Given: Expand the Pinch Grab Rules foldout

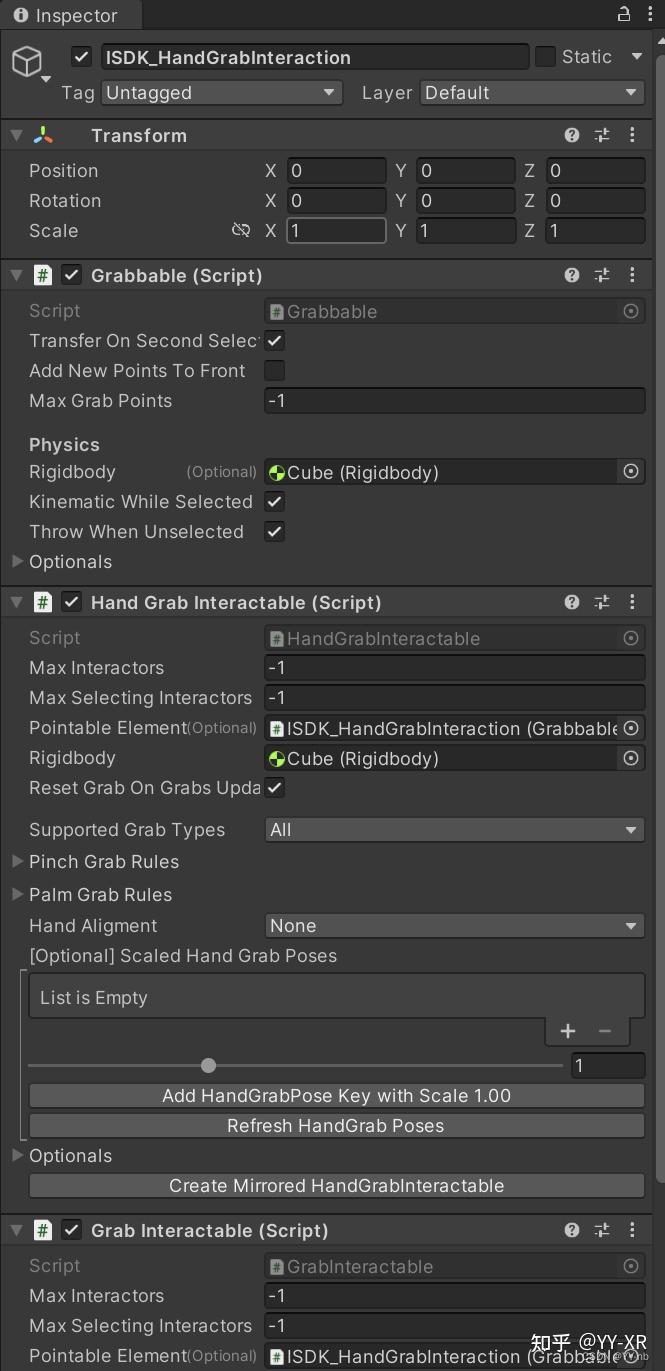Looking at the screenshot, I should (18, 861).
